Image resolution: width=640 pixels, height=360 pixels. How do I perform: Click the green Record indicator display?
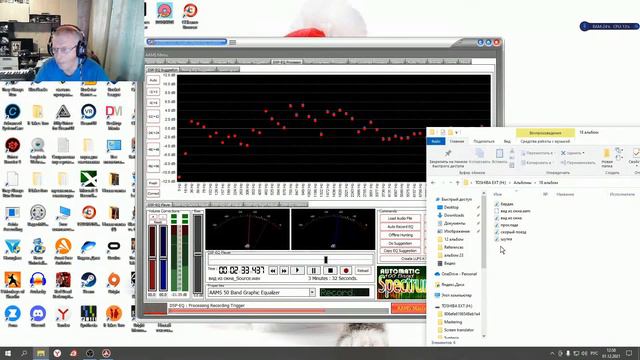pos(344,292)
